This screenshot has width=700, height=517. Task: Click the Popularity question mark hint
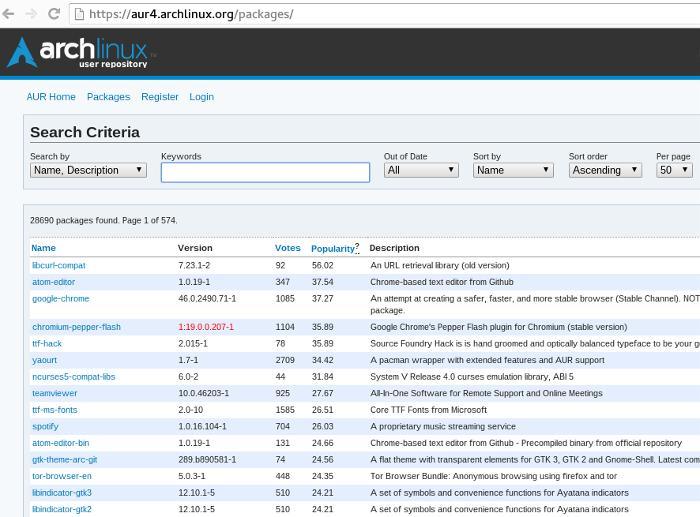point(357,246)
